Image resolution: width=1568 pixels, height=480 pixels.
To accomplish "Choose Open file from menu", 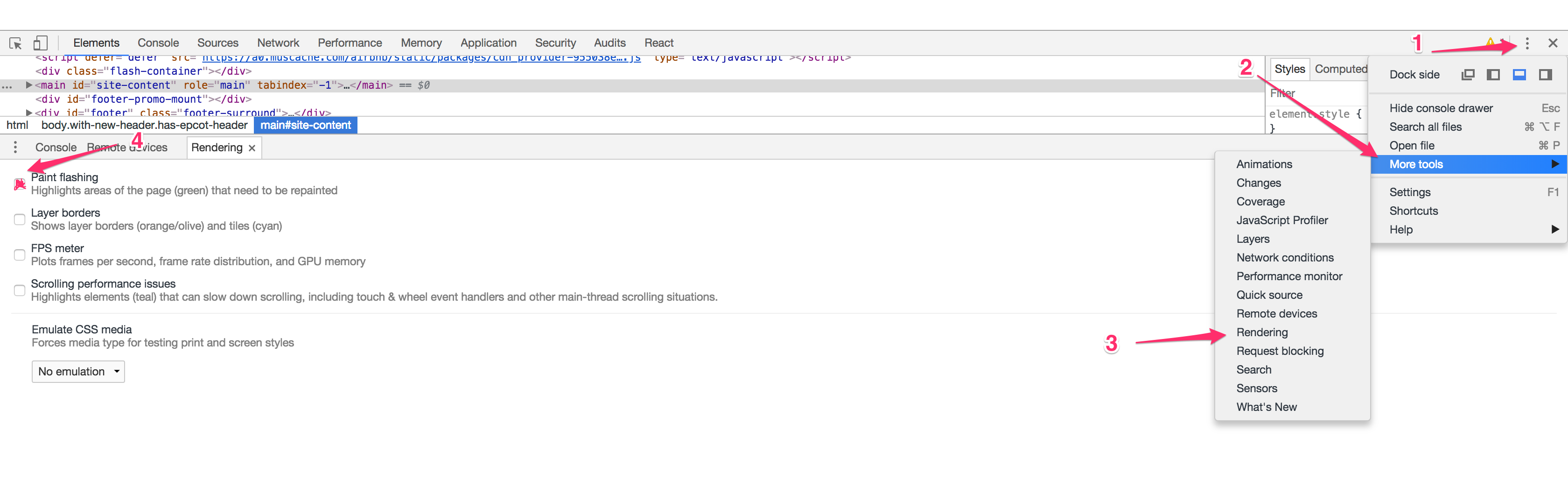I will coord(1469,146).
